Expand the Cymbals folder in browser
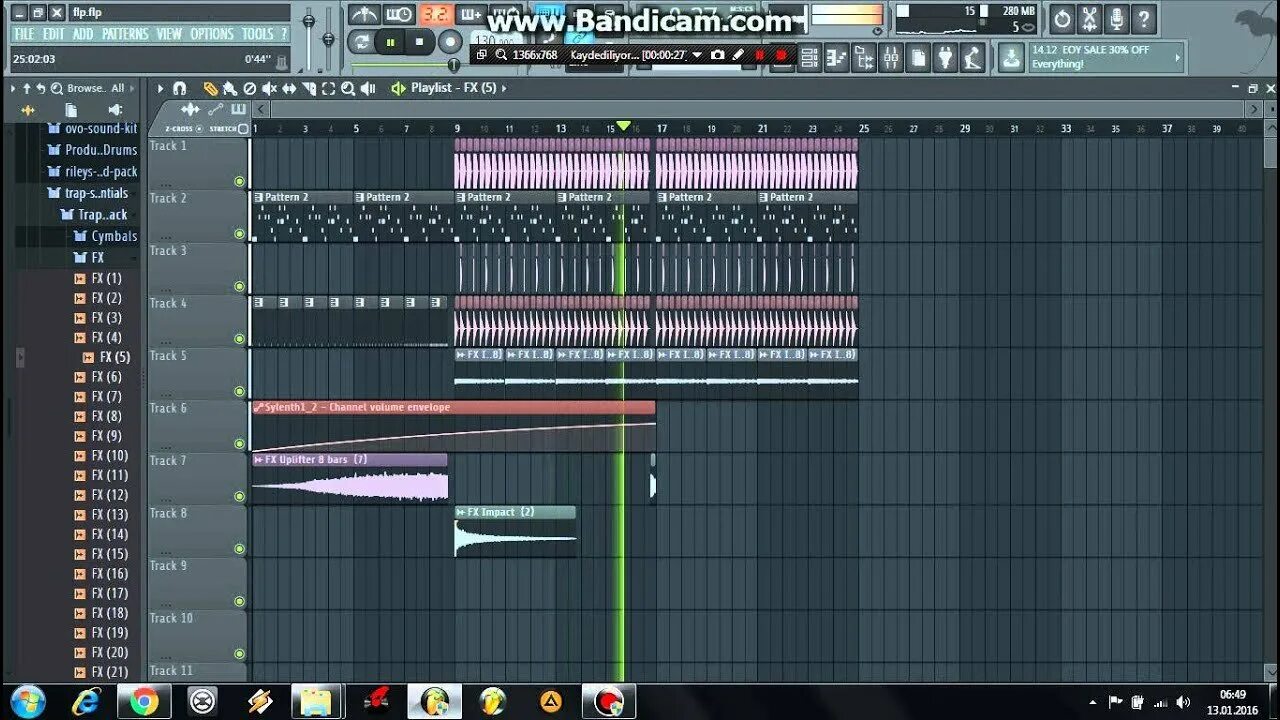The width and height of the screenshot is (1280, 720). coord(107,236)
